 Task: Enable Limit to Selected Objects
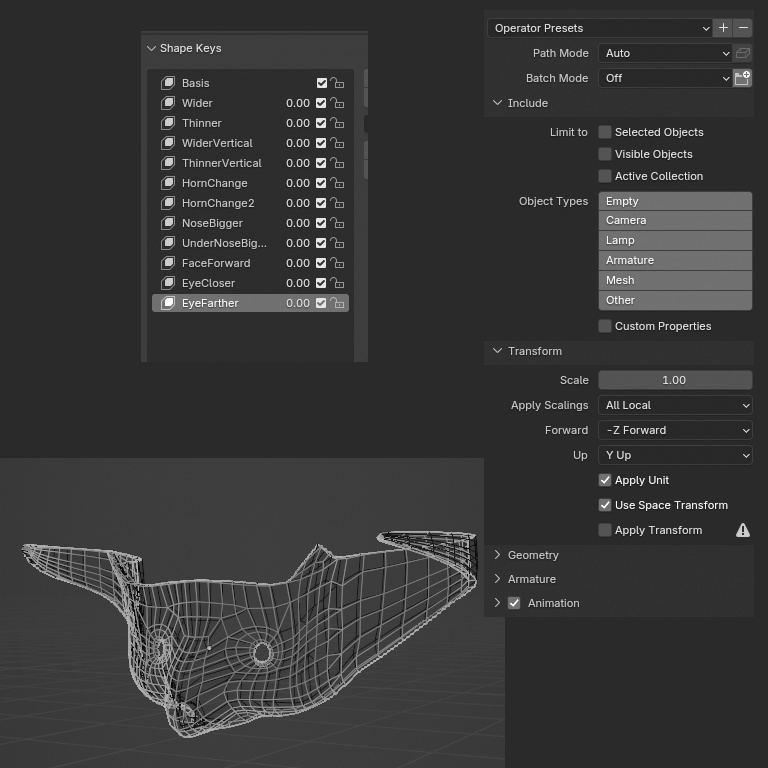click(605, 132)
